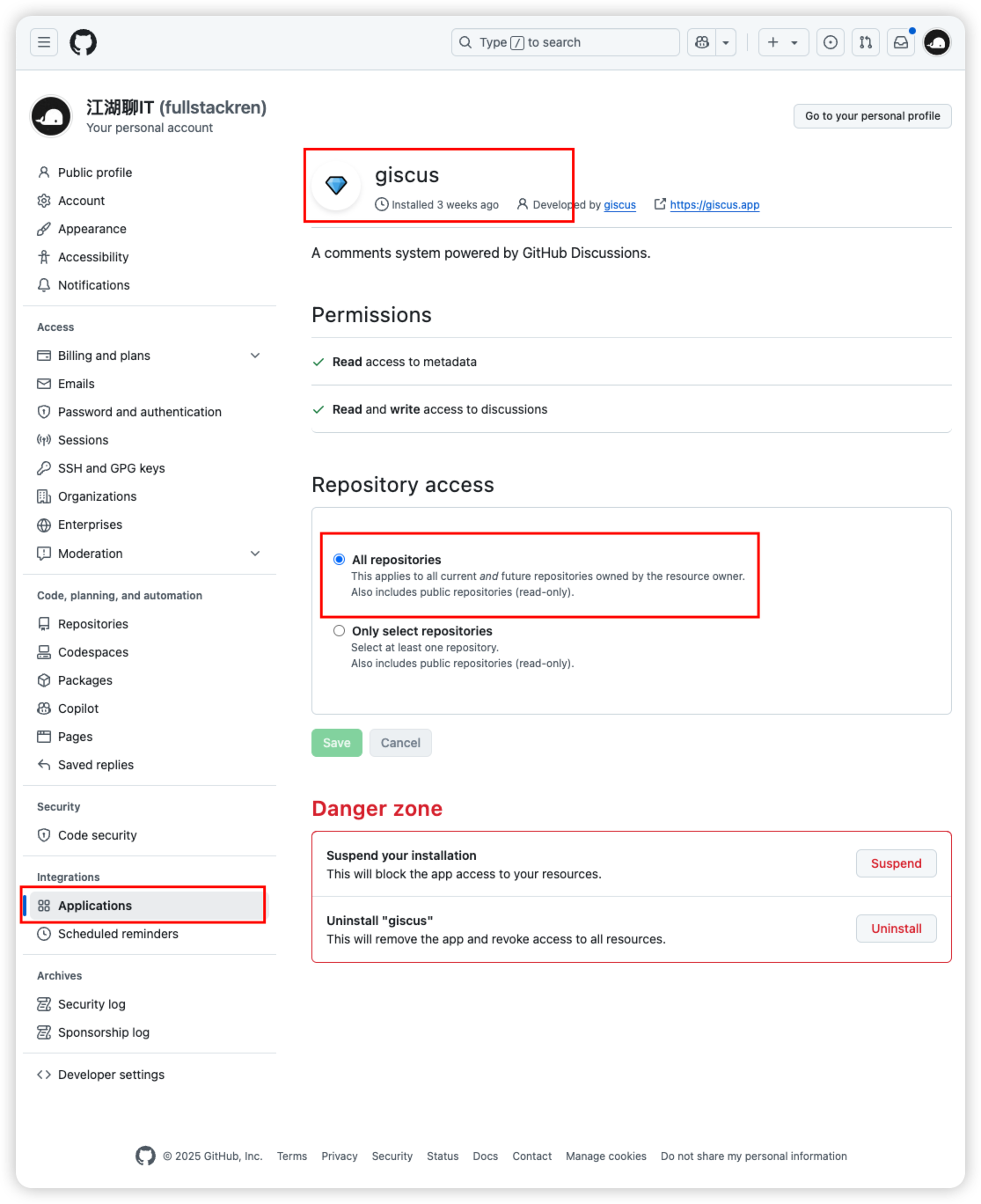Viewport: 981px width, 1204px height.
Task: Open the user avatar menu in the top right
Action: click(937, 42)
